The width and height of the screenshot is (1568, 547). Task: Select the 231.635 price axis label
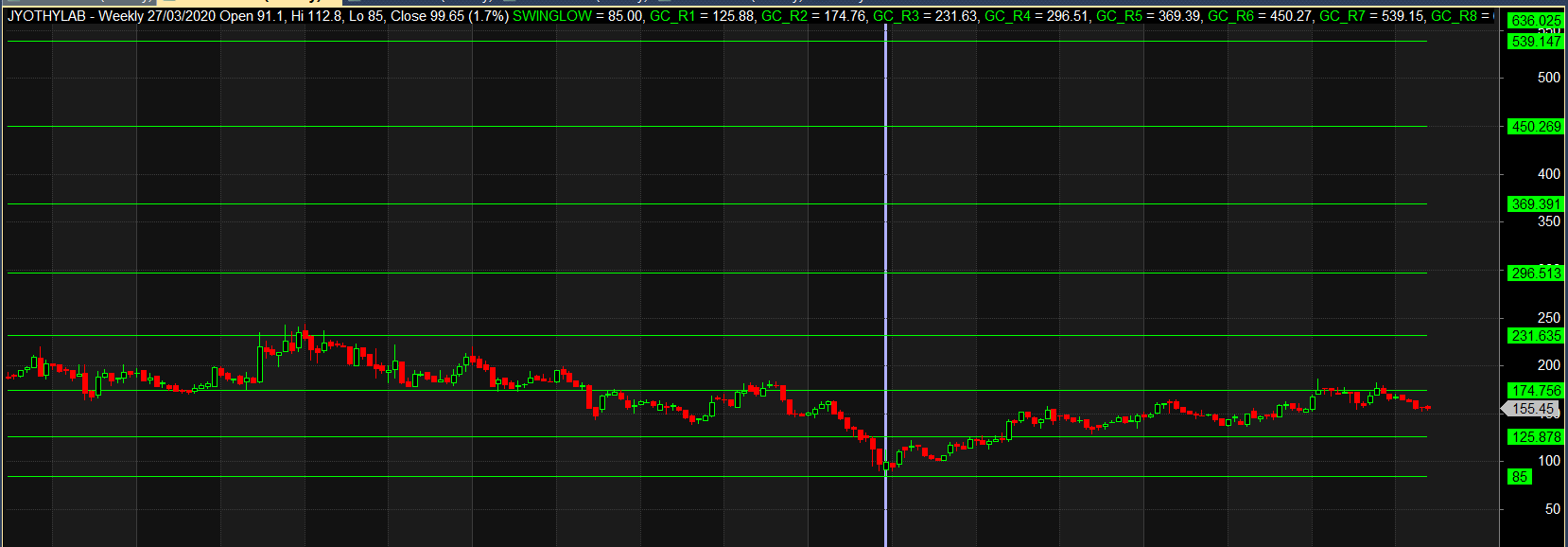tap(1536, 336)
